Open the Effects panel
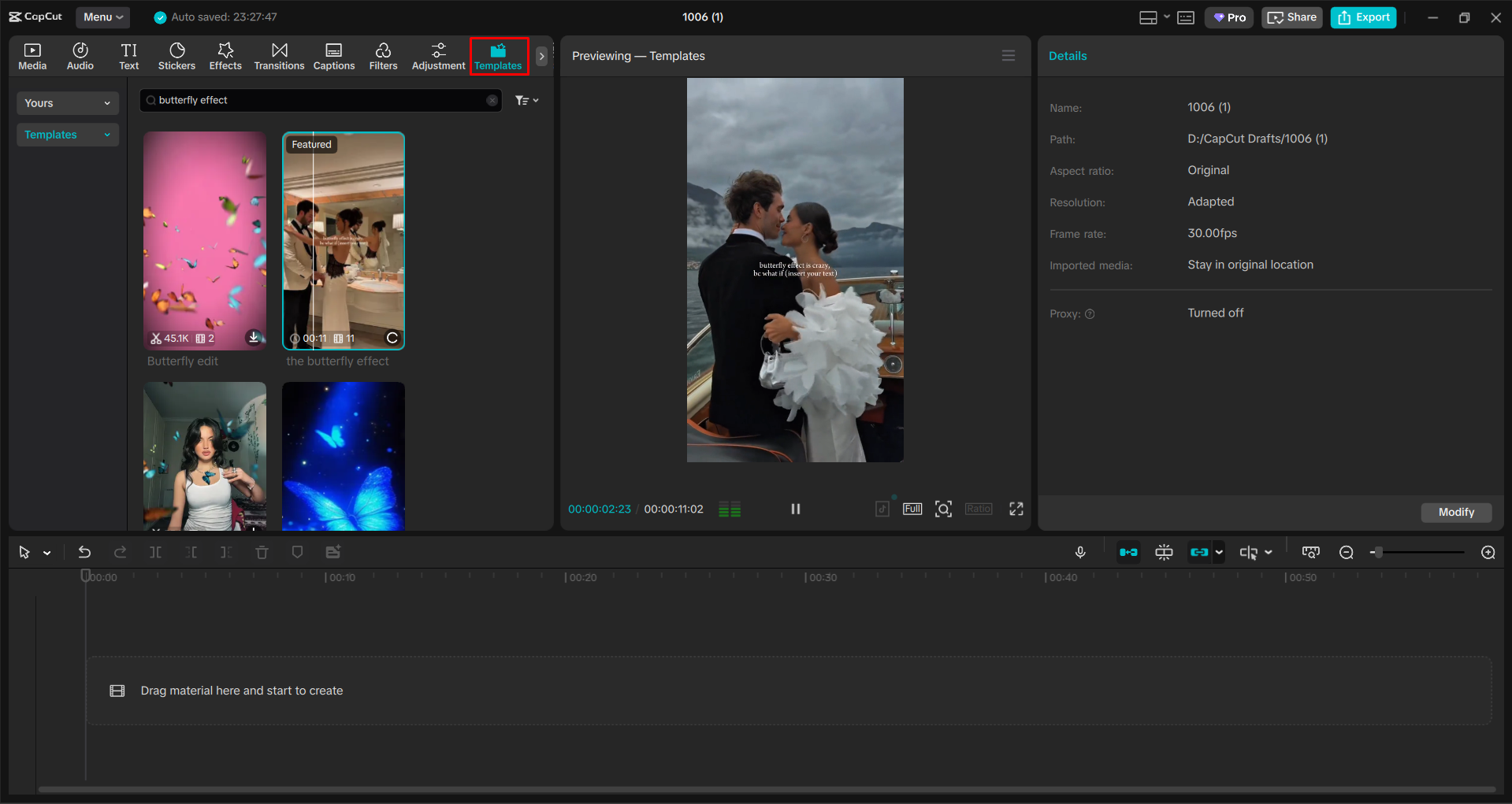 tap(225, 55)
